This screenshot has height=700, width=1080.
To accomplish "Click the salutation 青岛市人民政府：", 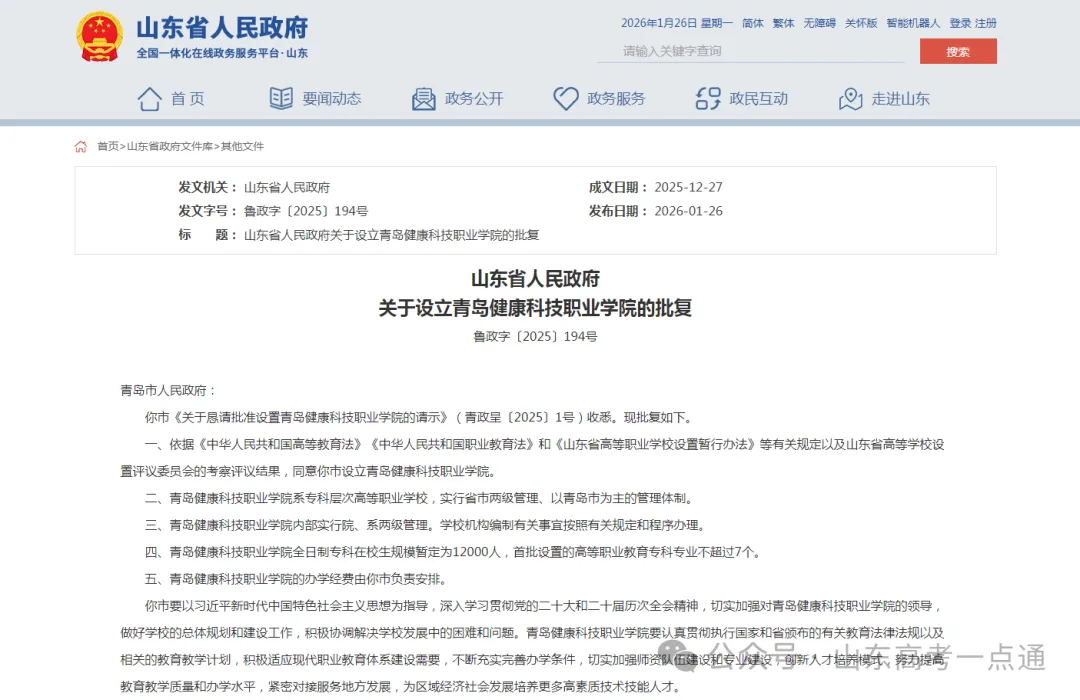I will (168, 391).
